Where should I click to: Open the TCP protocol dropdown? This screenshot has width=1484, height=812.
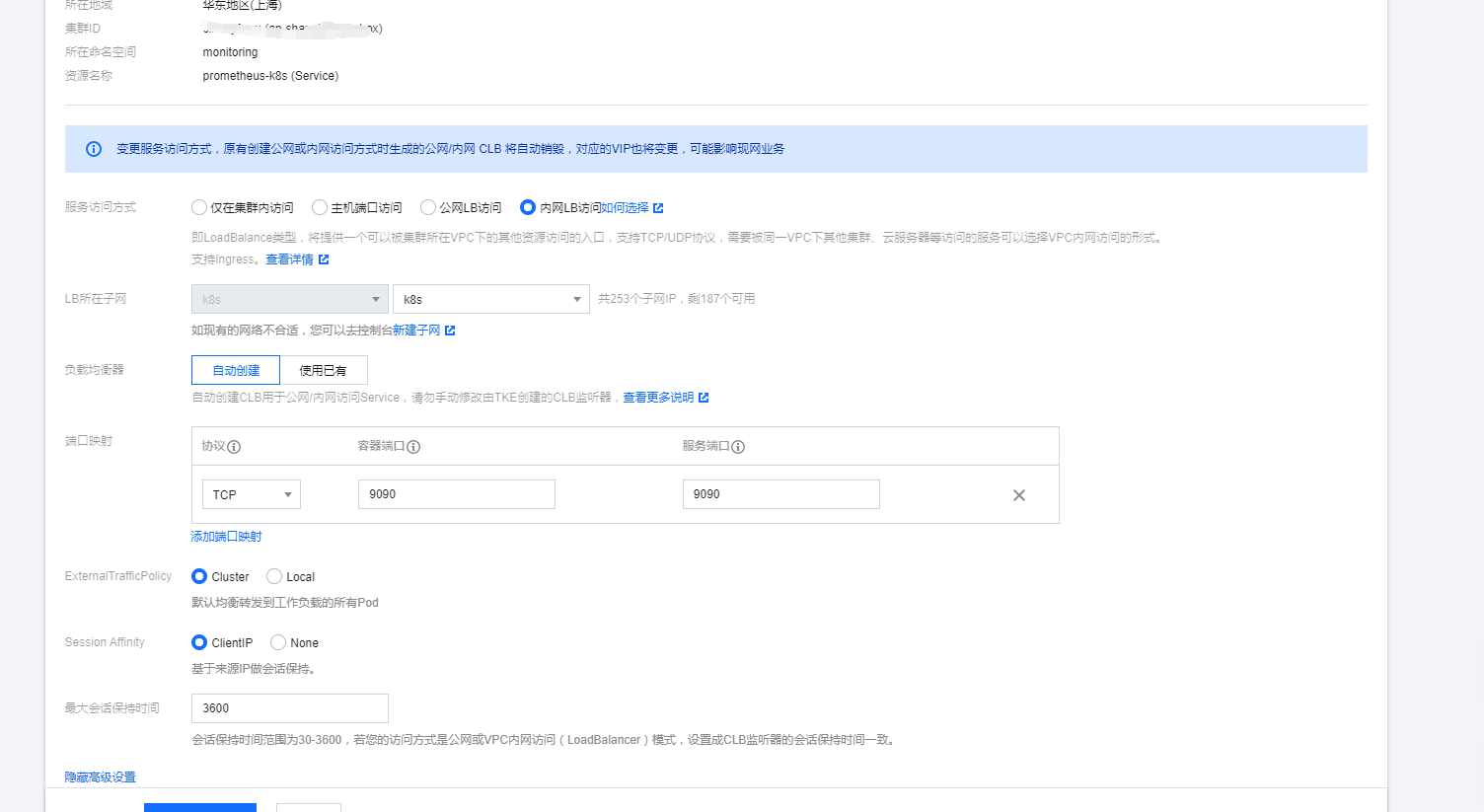(252, 494)
